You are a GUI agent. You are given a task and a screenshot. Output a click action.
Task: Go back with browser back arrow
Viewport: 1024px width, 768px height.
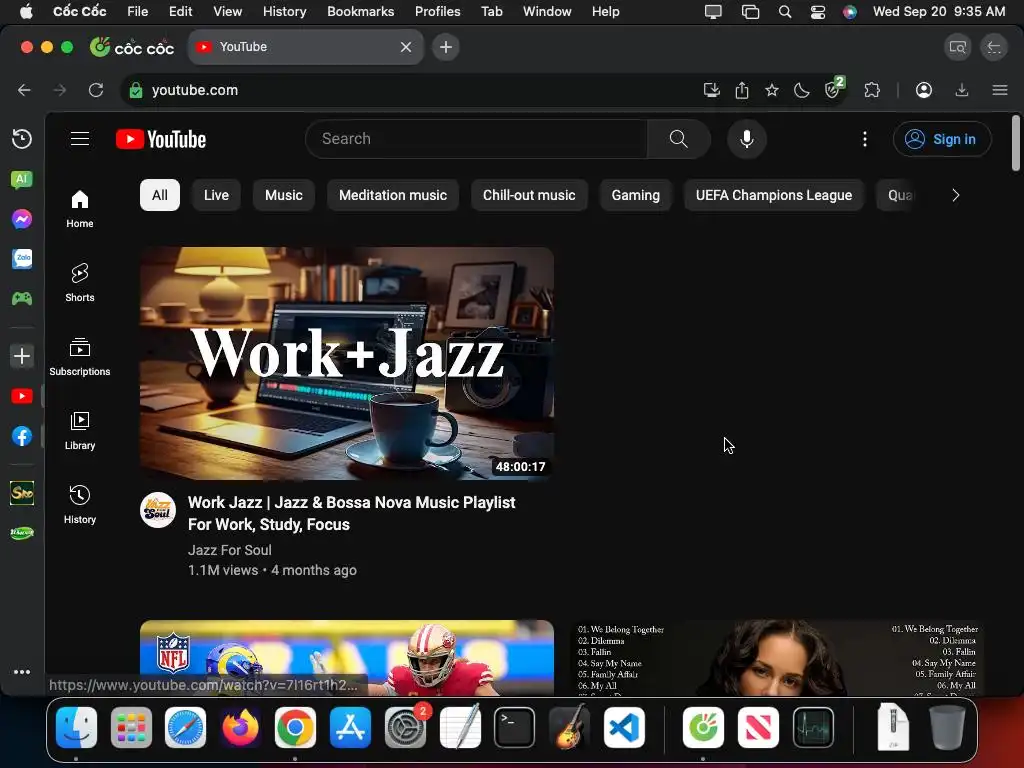tap(24, 90)
